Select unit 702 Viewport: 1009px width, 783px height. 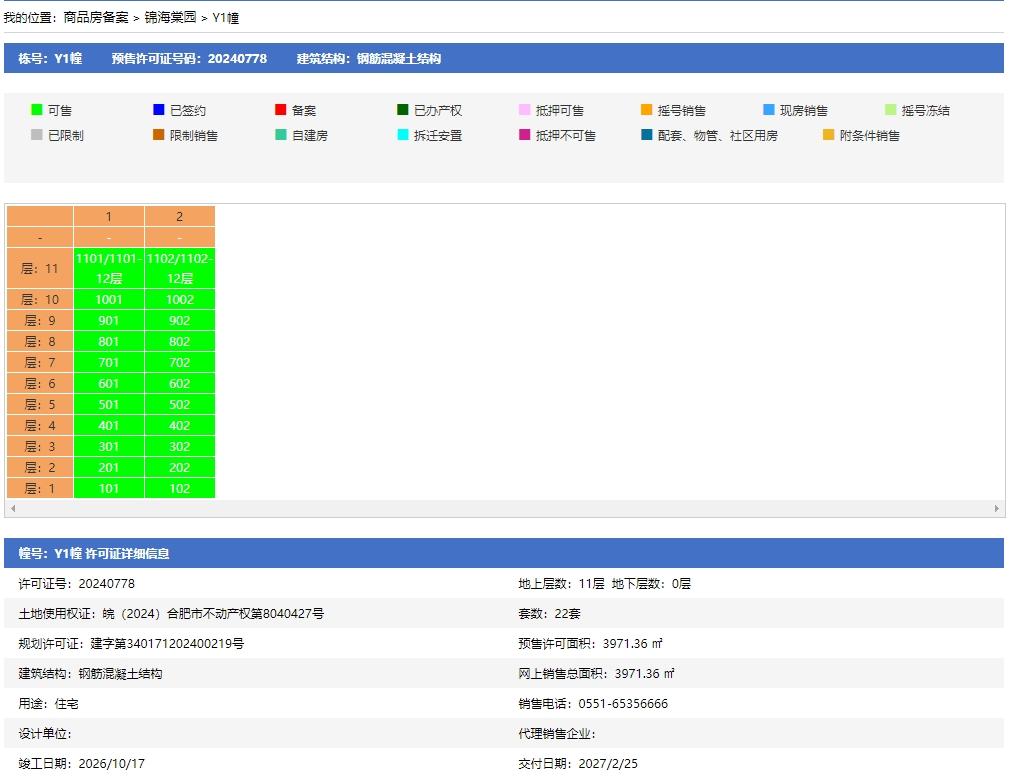180,363
